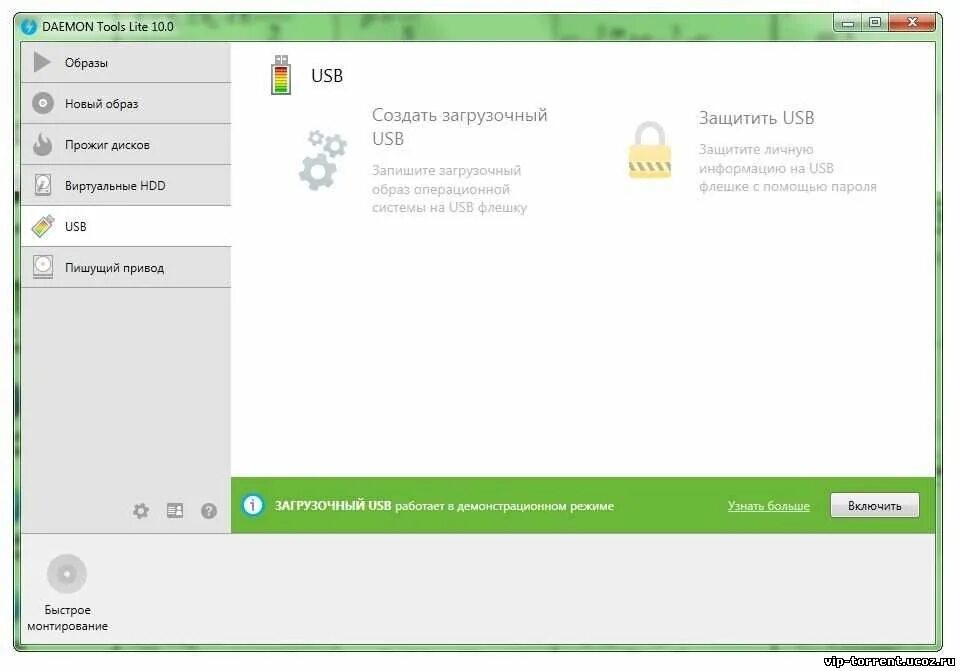The height and width of the screenshot is (671, 960).
Task: Click the info icon in green banner
Action: (253, 505)
